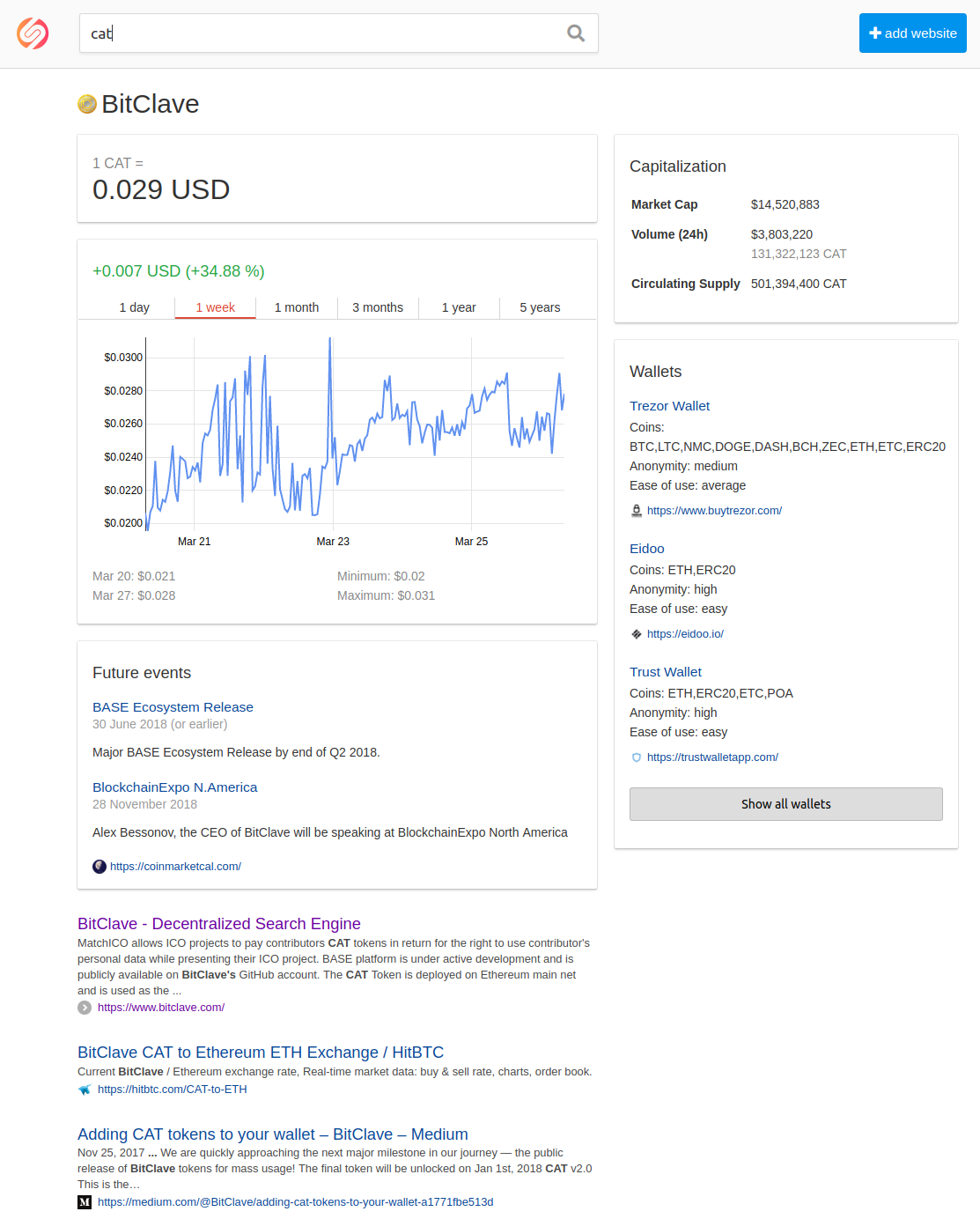Show the 3 months price chart
The width and height of the screenshot is (980, 1219).
coord(378,307)
